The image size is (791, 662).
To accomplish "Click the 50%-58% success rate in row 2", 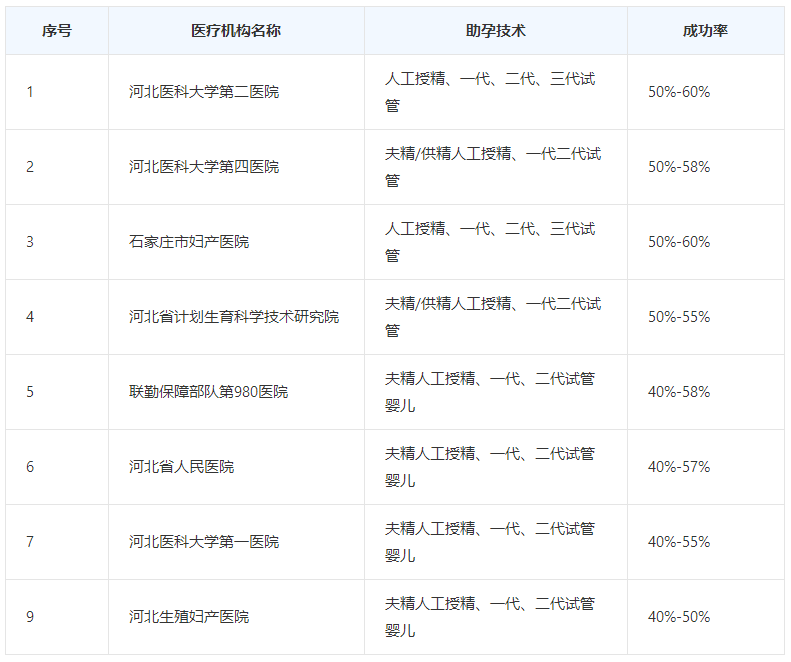I will pyautogui.click(x=679, y=167).
